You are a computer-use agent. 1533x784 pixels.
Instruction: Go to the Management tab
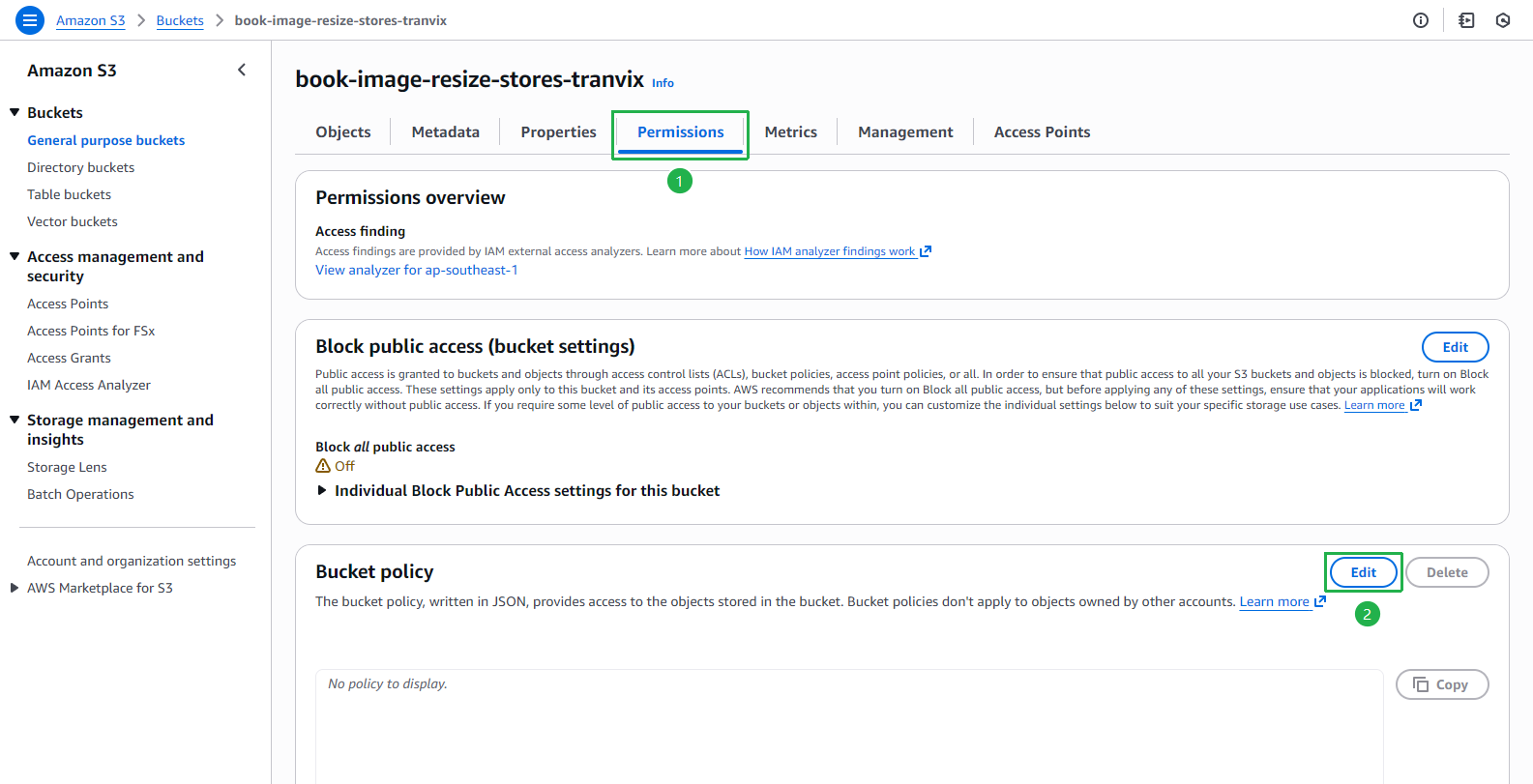tap(905, 132)
